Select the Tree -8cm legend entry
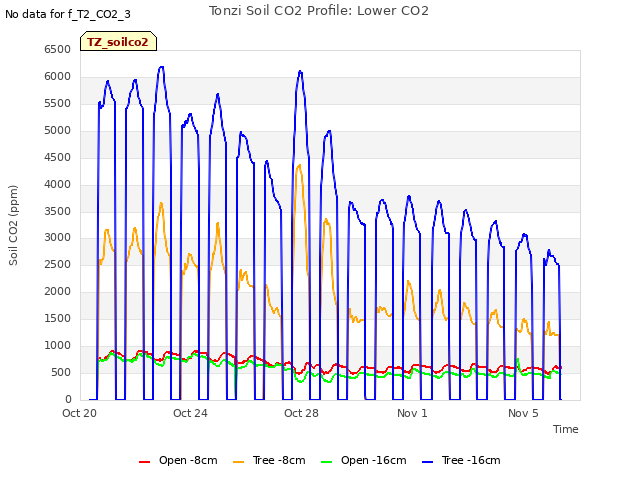 click(x=269, y=460)
